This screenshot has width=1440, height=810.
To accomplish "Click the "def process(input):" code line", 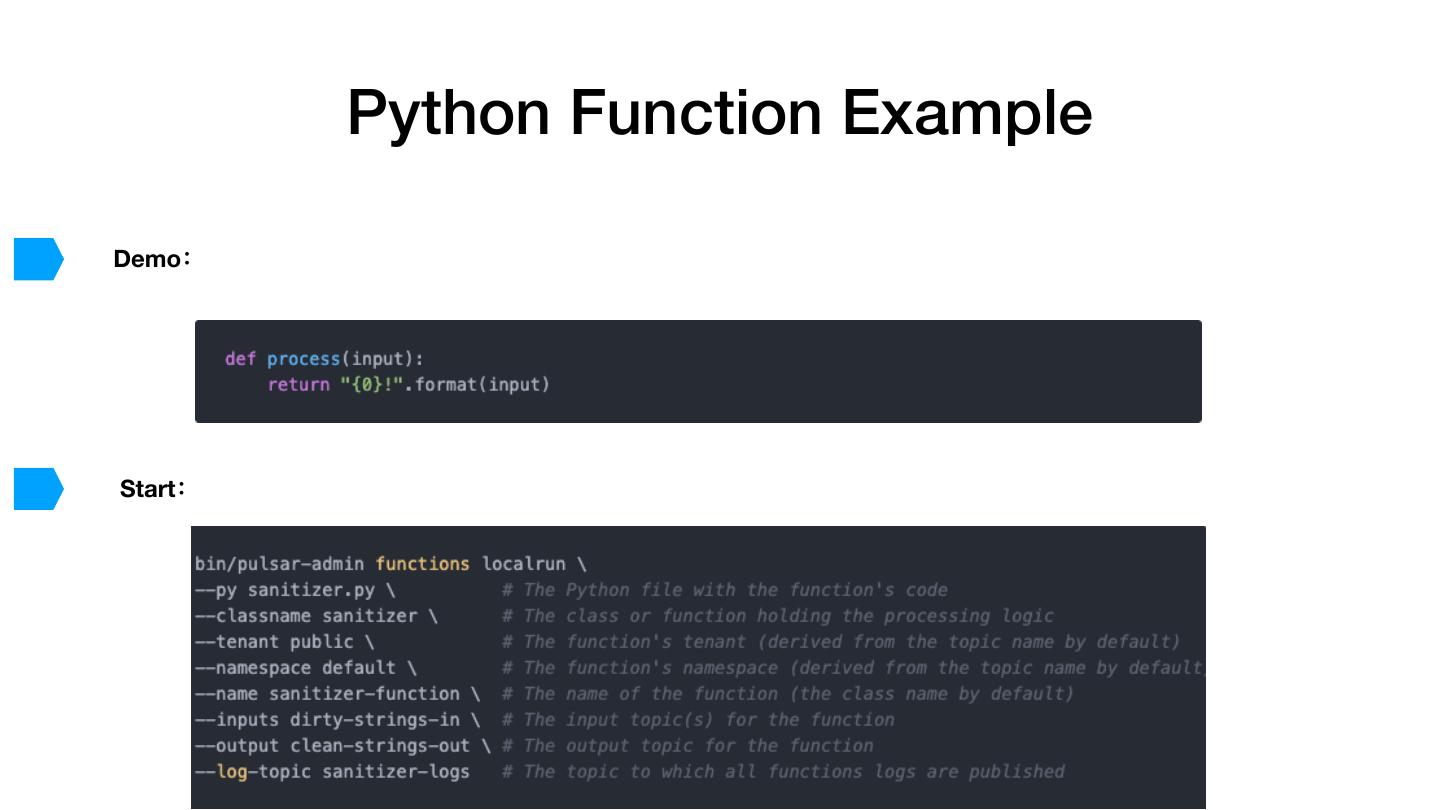I will 325,359.
